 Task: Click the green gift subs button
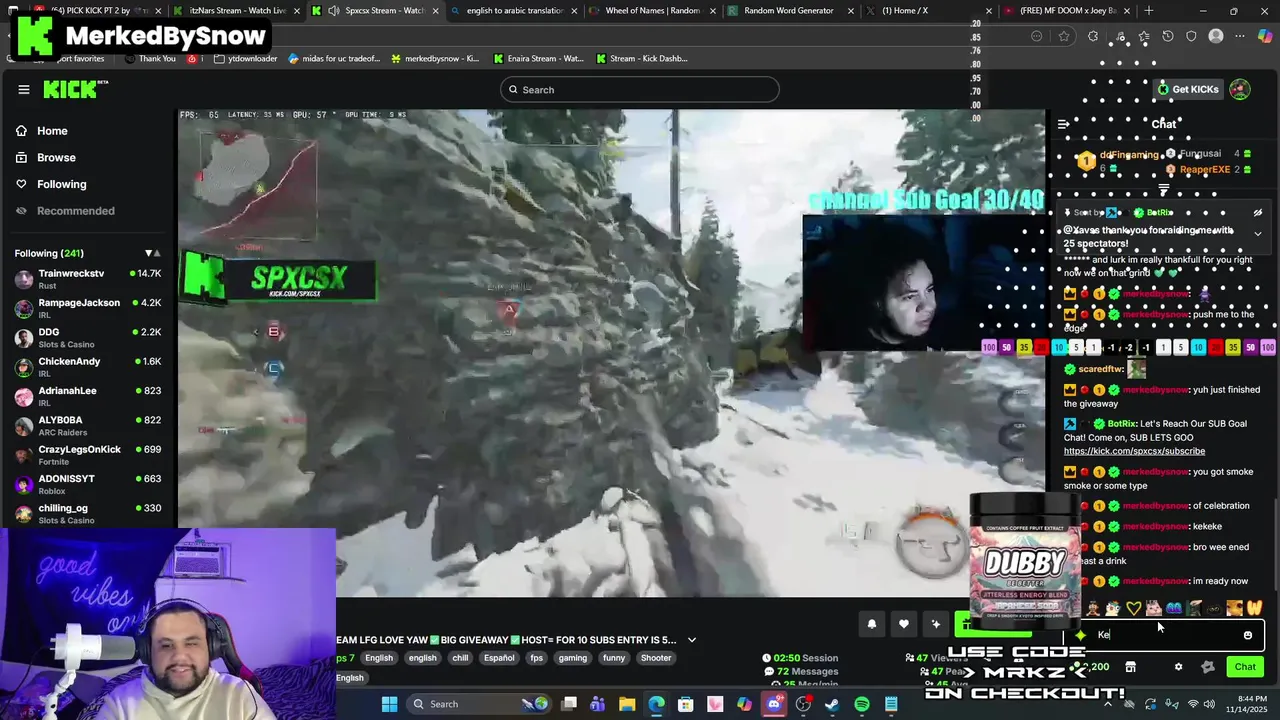tap(993, 624)
